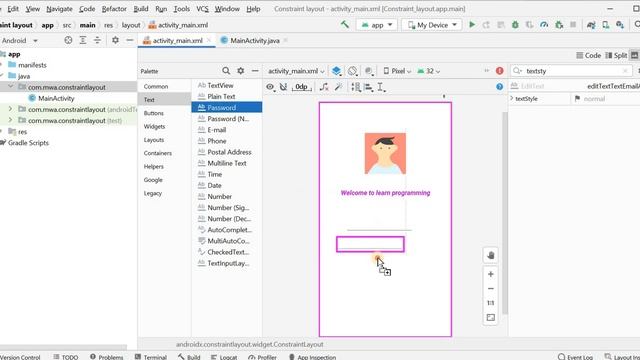Collapse the com.mwa.constraintlayout package

point(11,87)
